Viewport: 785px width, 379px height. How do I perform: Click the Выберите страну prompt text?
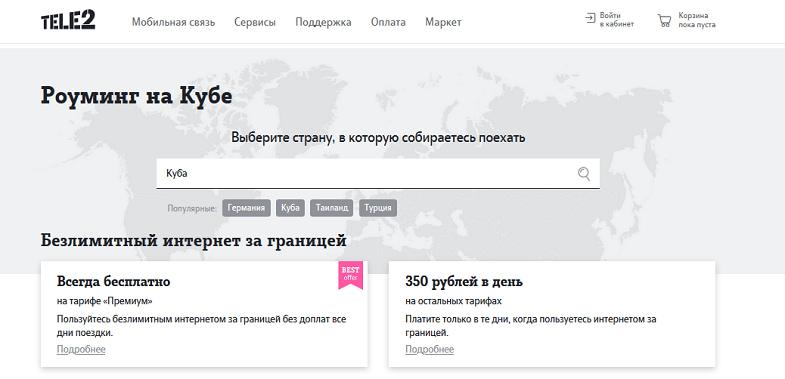(378, 137)
